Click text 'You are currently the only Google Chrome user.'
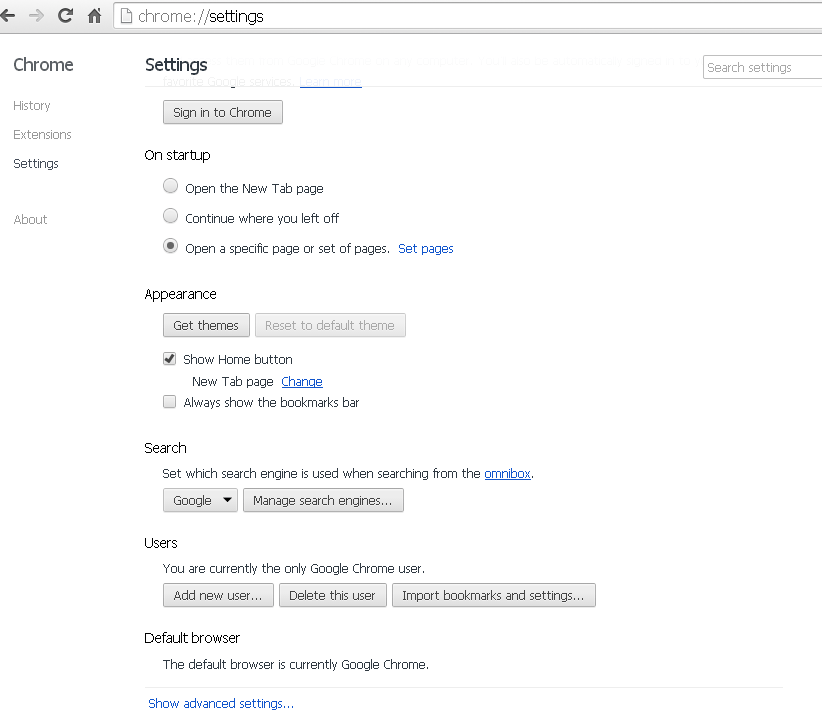 pos(294,569)
